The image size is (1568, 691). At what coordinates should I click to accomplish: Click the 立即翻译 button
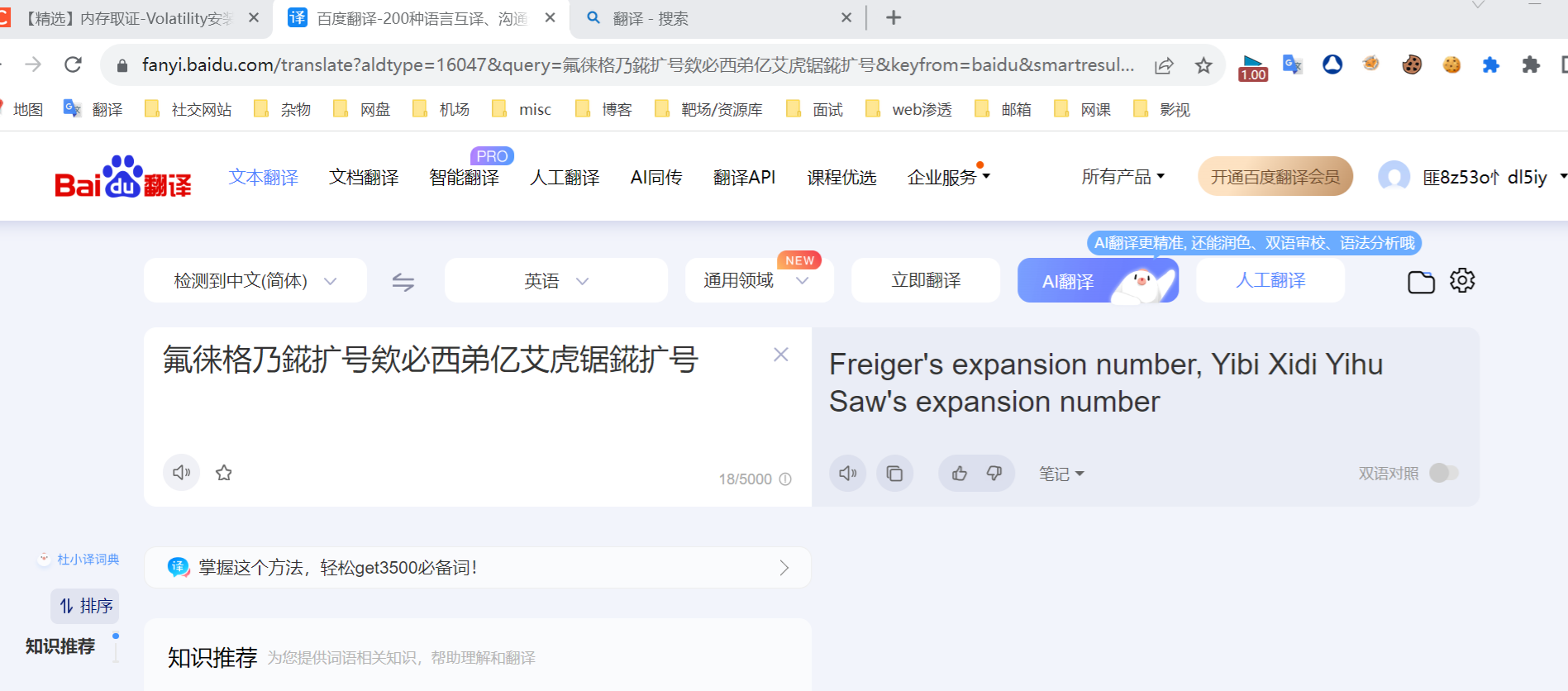pos(926,280)
